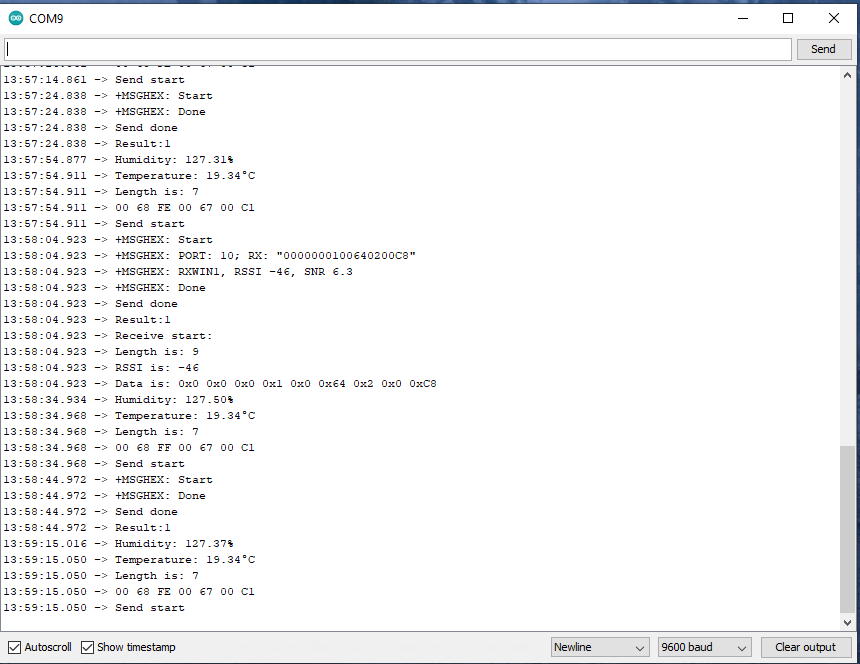Open the Newline line-ending dropdown
The height and width of the screenshot is (664, 860).
tap(600, 647)
